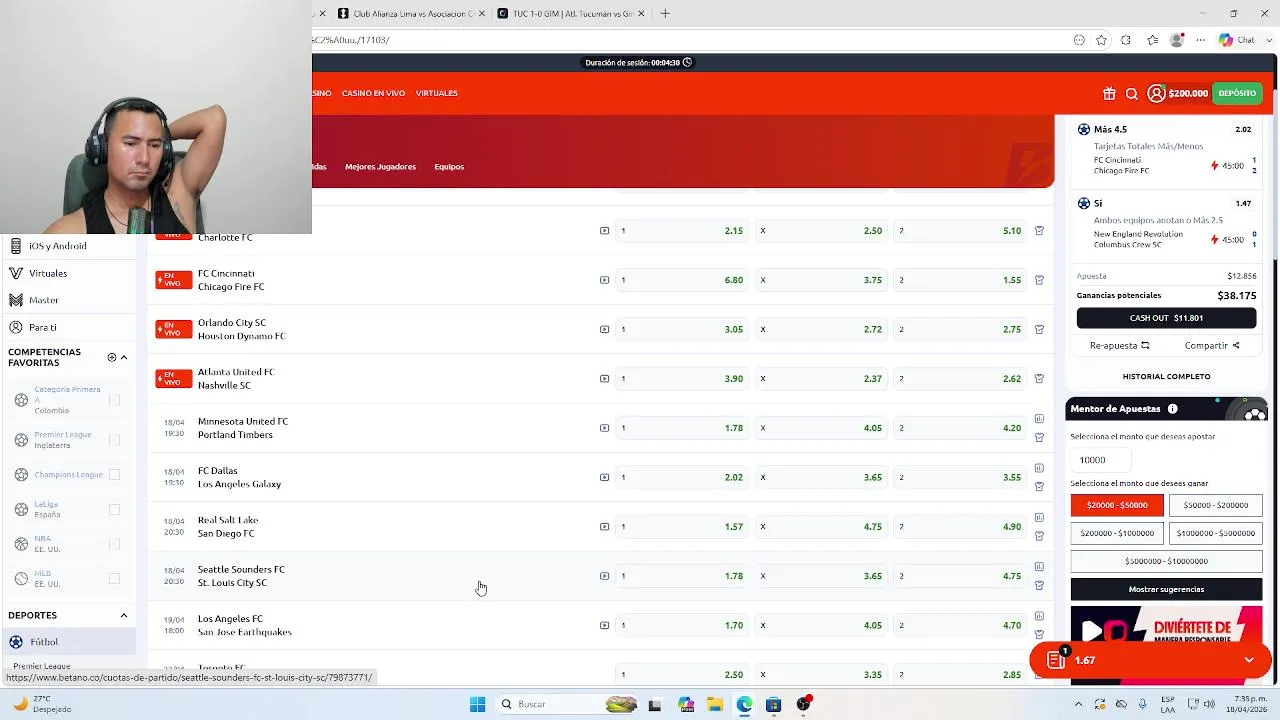Expand the floating bet slip 1.67 chevron
1280x720 pixels.
pos(1249,660)
